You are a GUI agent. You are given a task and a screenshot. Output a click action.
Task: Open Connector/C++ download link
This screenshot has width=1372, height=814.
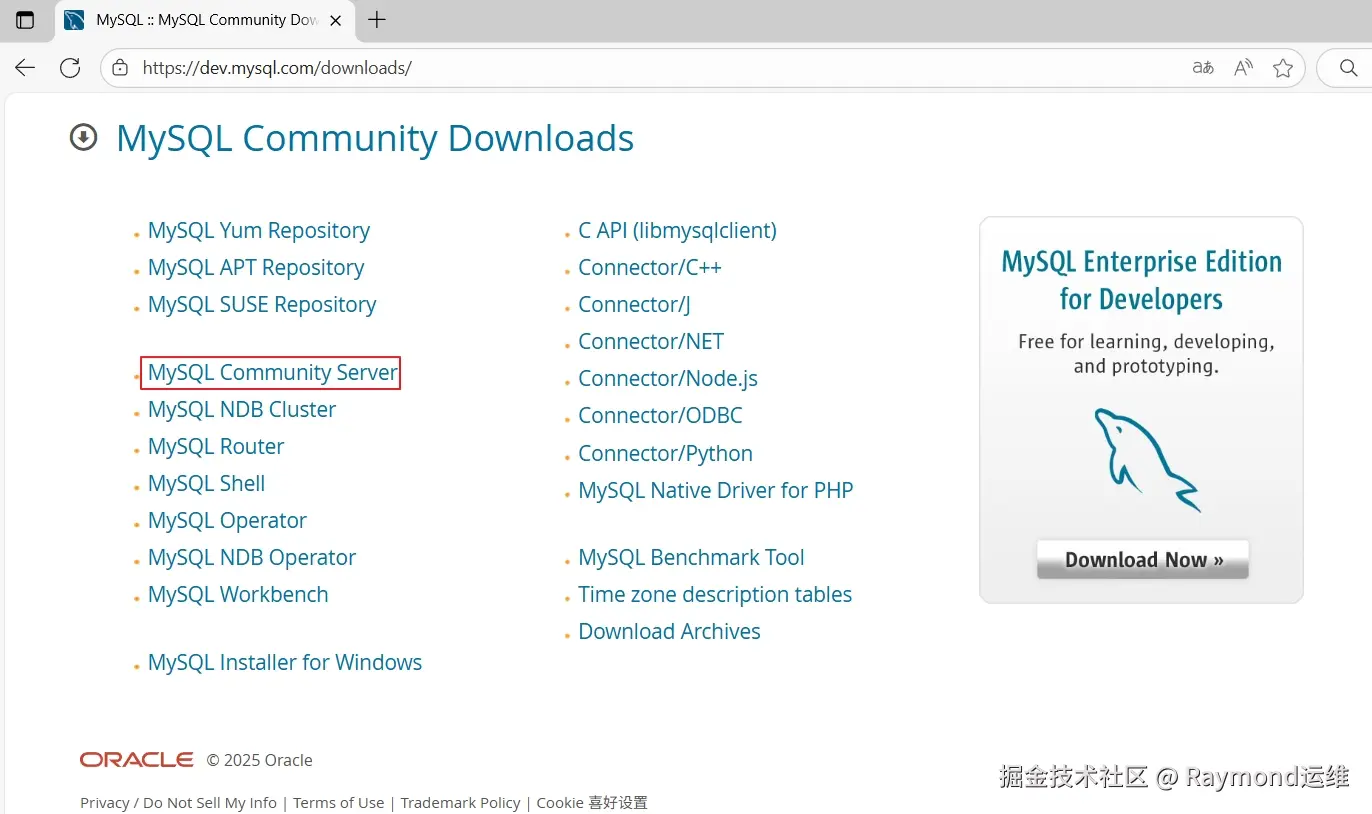(x=650, y=268)
